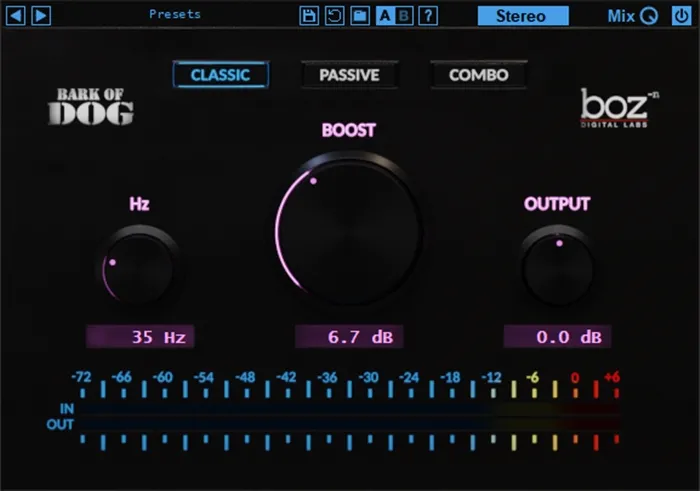This screenshot has width=700, height=491.
Task: Toggle the plugin power bypass button
Action: coord(682,16)
